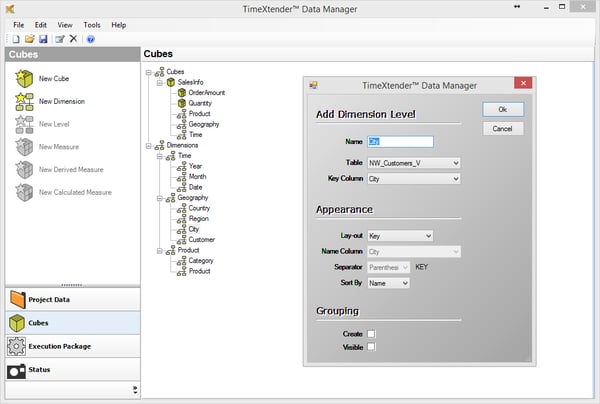The width and height of the screenshot is (600, 404).
Task: Click the dialog title bar application icon
Action: tap(313, 85)
